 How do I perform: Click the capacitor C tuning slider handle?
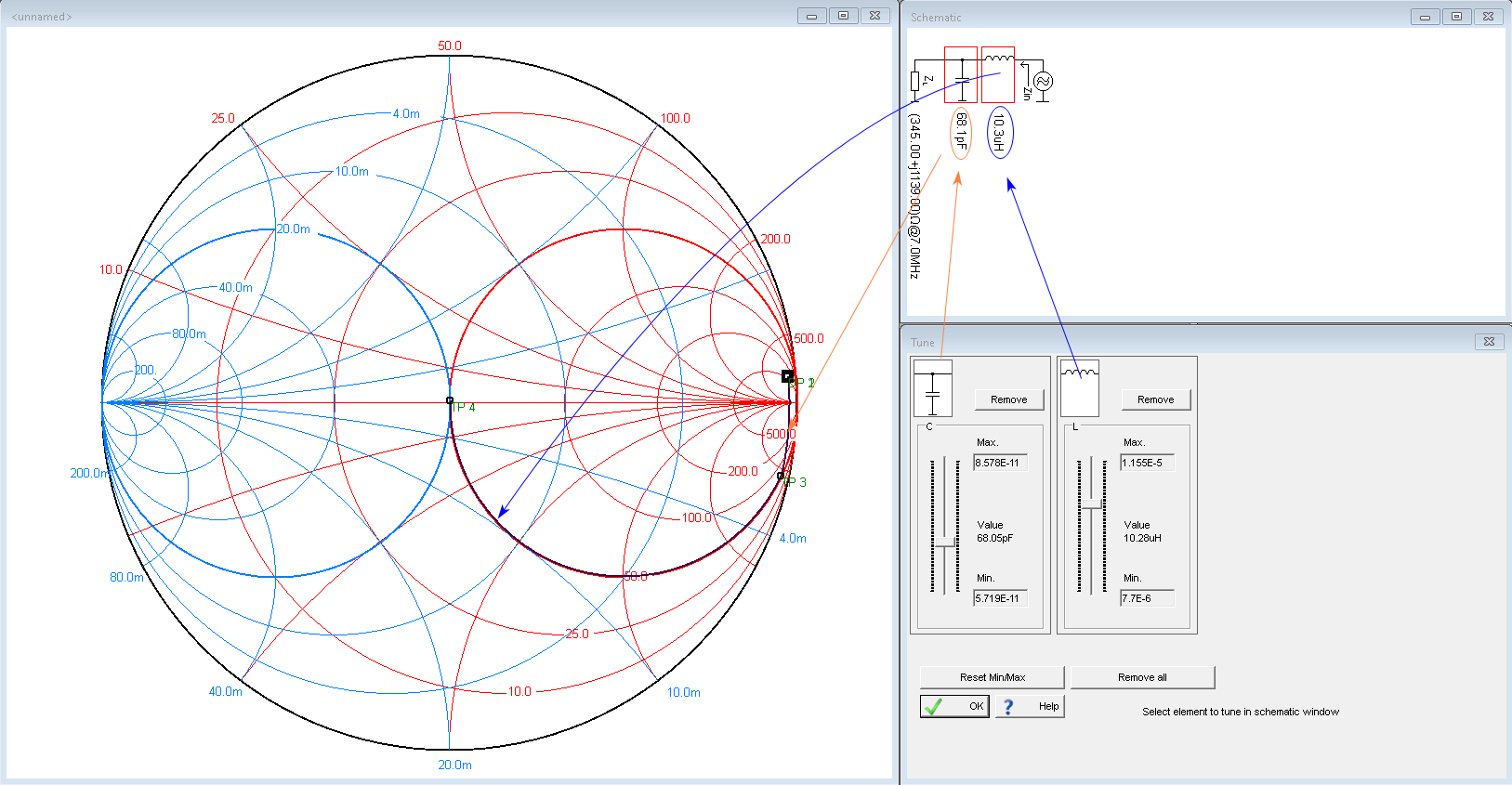pos(945,542)
